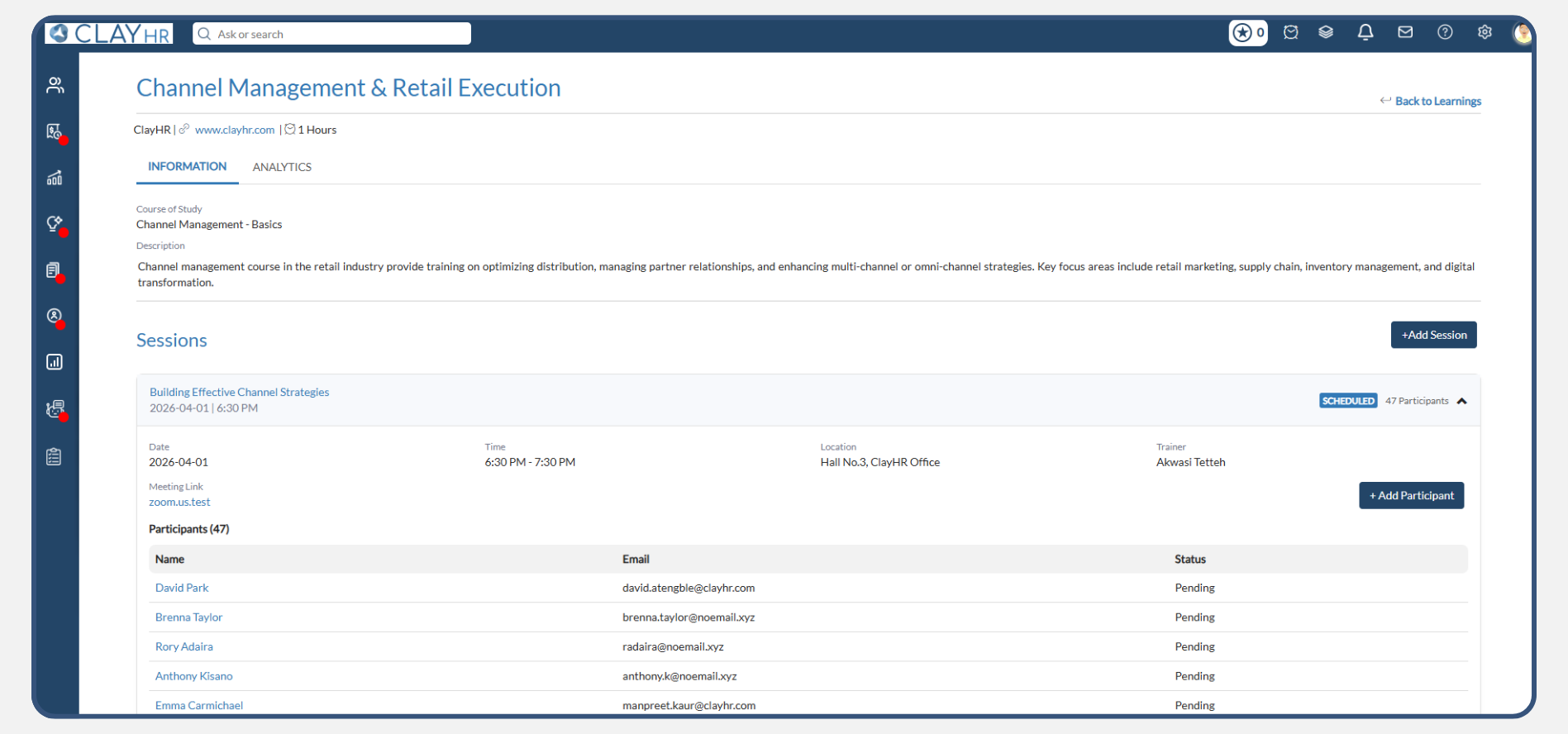
Task: Click the search magnifier icon
Action: tap(204, 34)
